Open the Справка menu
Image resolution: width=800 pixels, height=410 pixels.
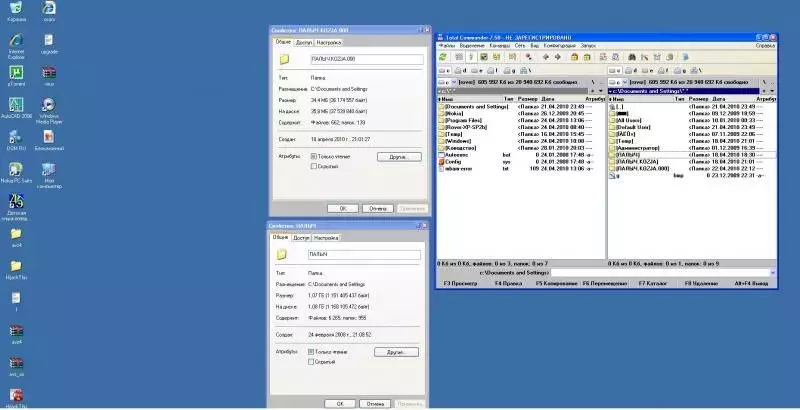click(x=765, y=45)
